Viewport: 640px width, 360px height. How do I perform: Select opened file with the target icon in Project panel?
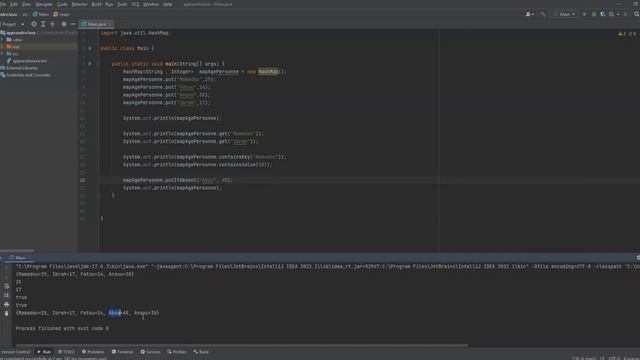click(34, 24)
